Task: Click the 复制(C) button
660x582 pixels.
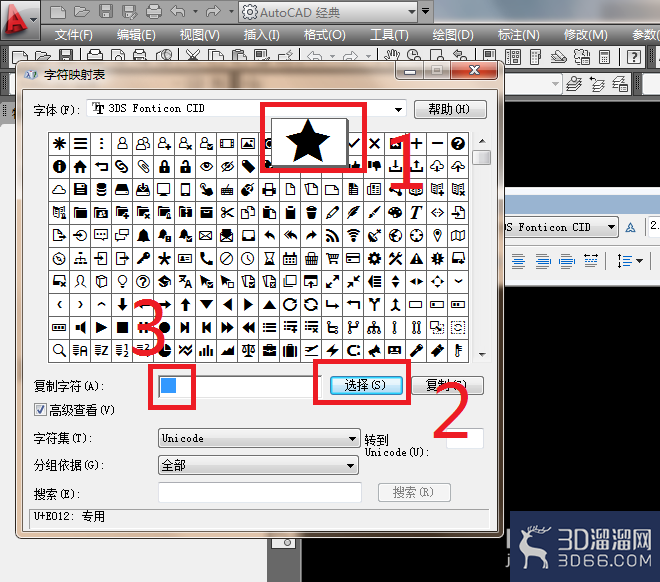Action: [447, 385]
